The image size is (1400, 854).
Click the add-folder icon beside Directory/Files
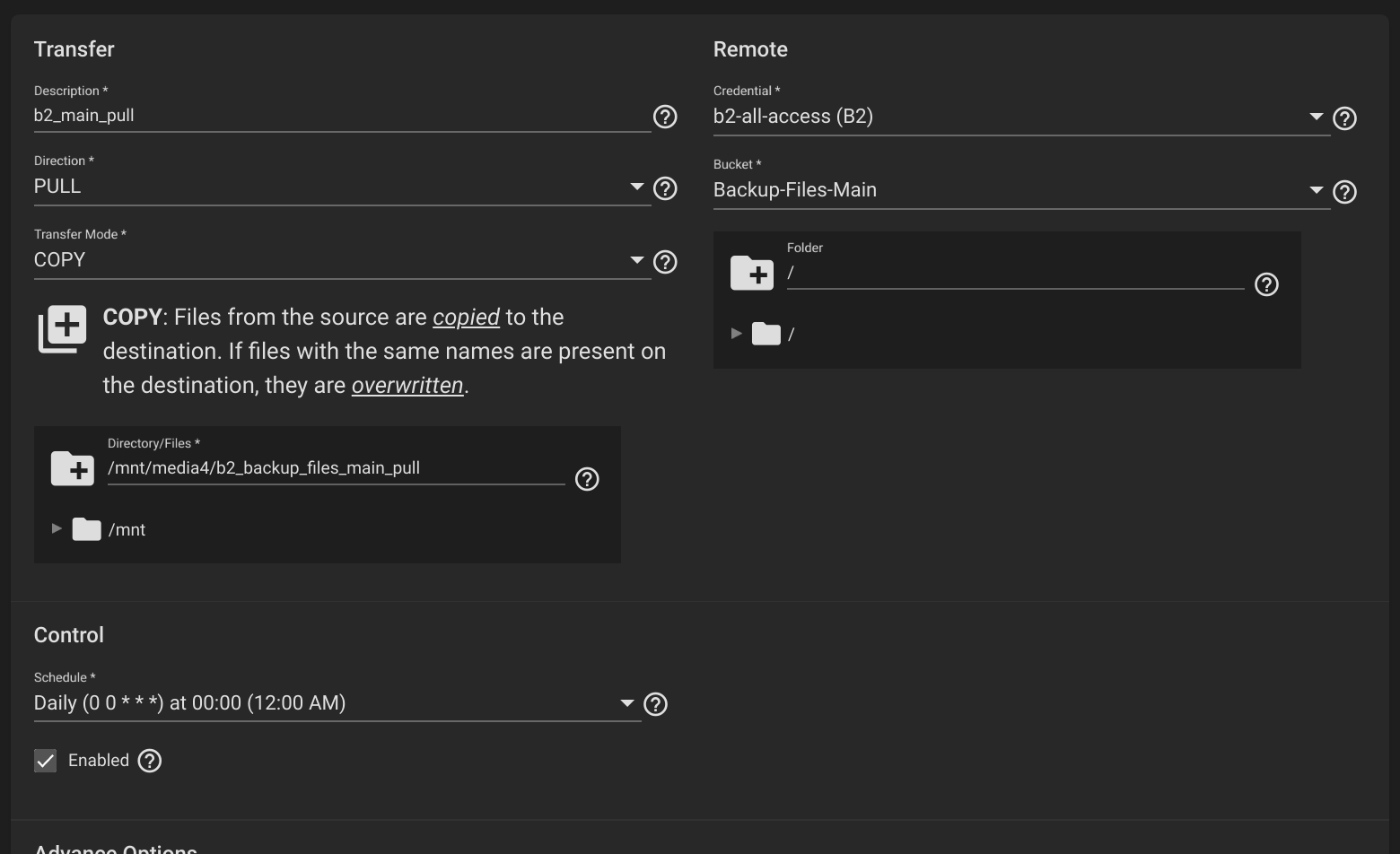pyautogui.click(x=73, y=468)
